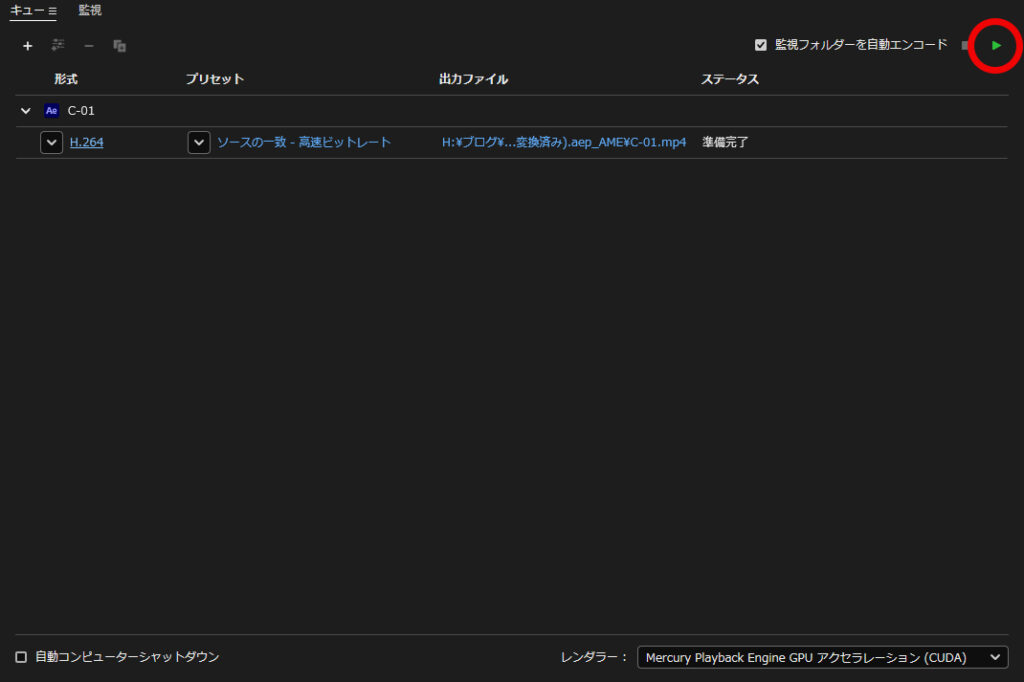Remove the selected item with the minus icon
The image size is (1024, 682).
coord(89,46)
